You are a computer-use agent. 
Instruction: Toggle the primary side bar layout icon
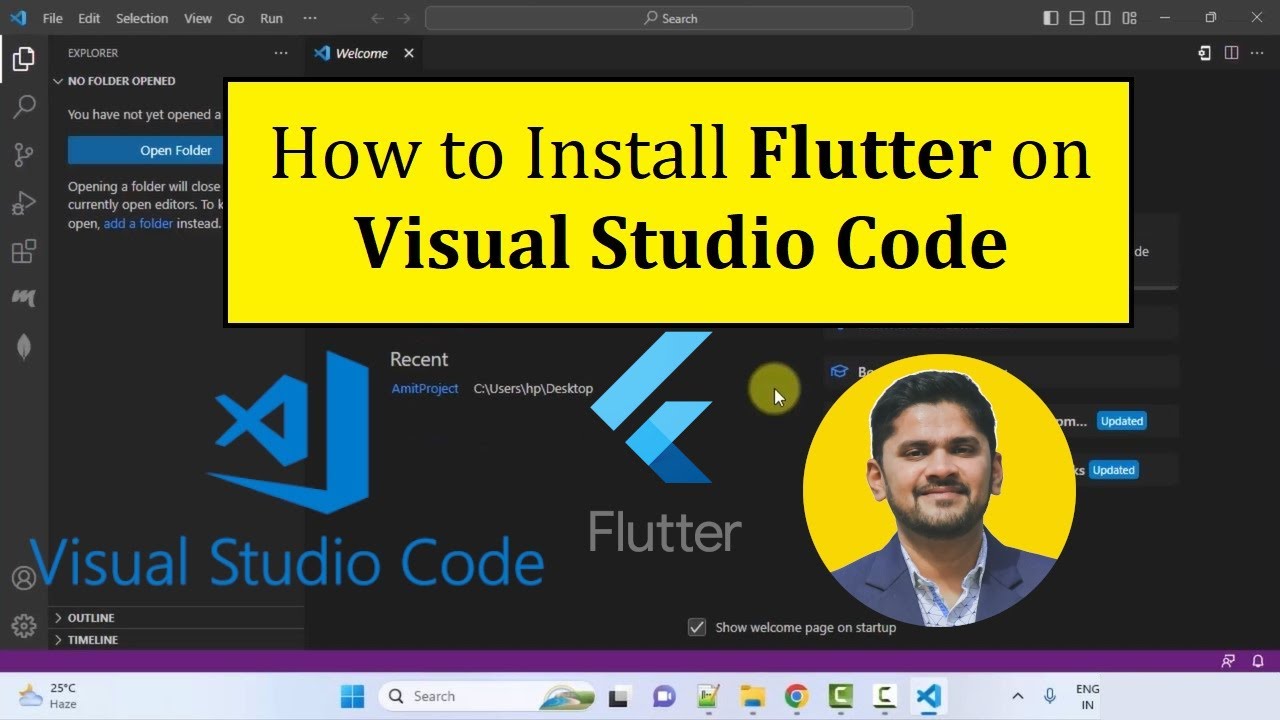point(1050,18)
